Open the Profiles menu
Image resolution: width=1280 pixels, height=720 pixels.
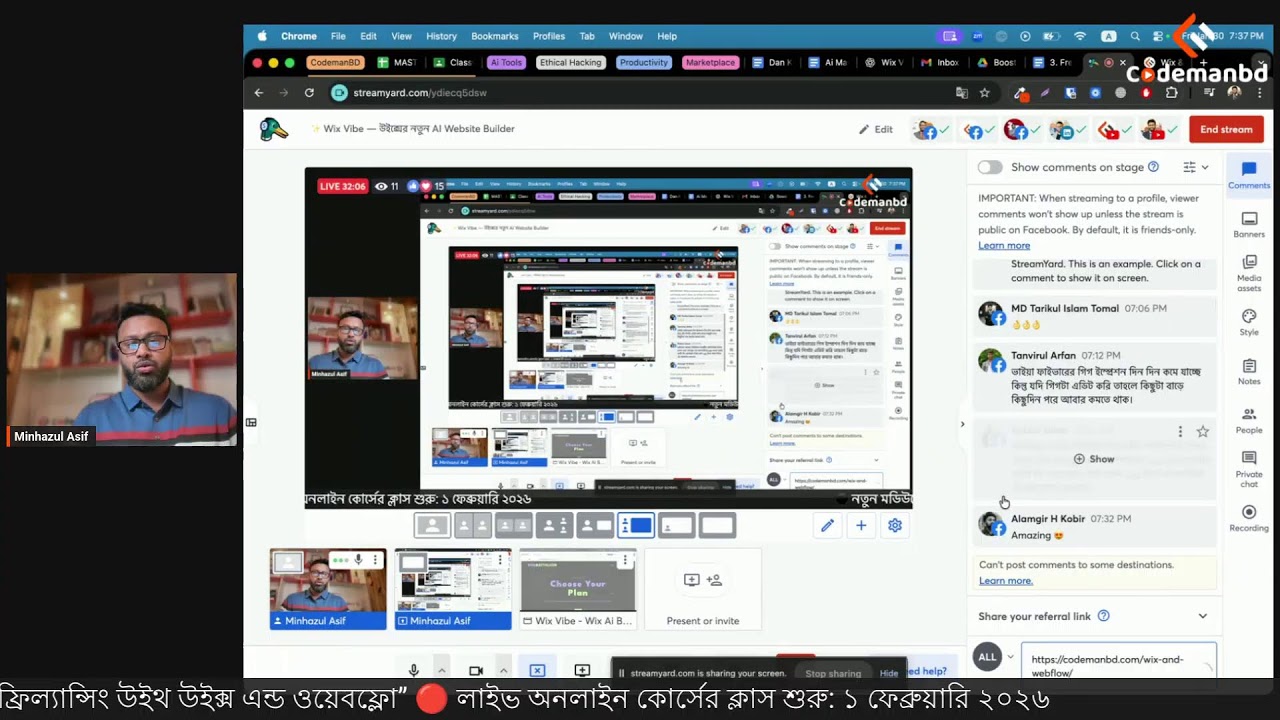coord(549,36)
